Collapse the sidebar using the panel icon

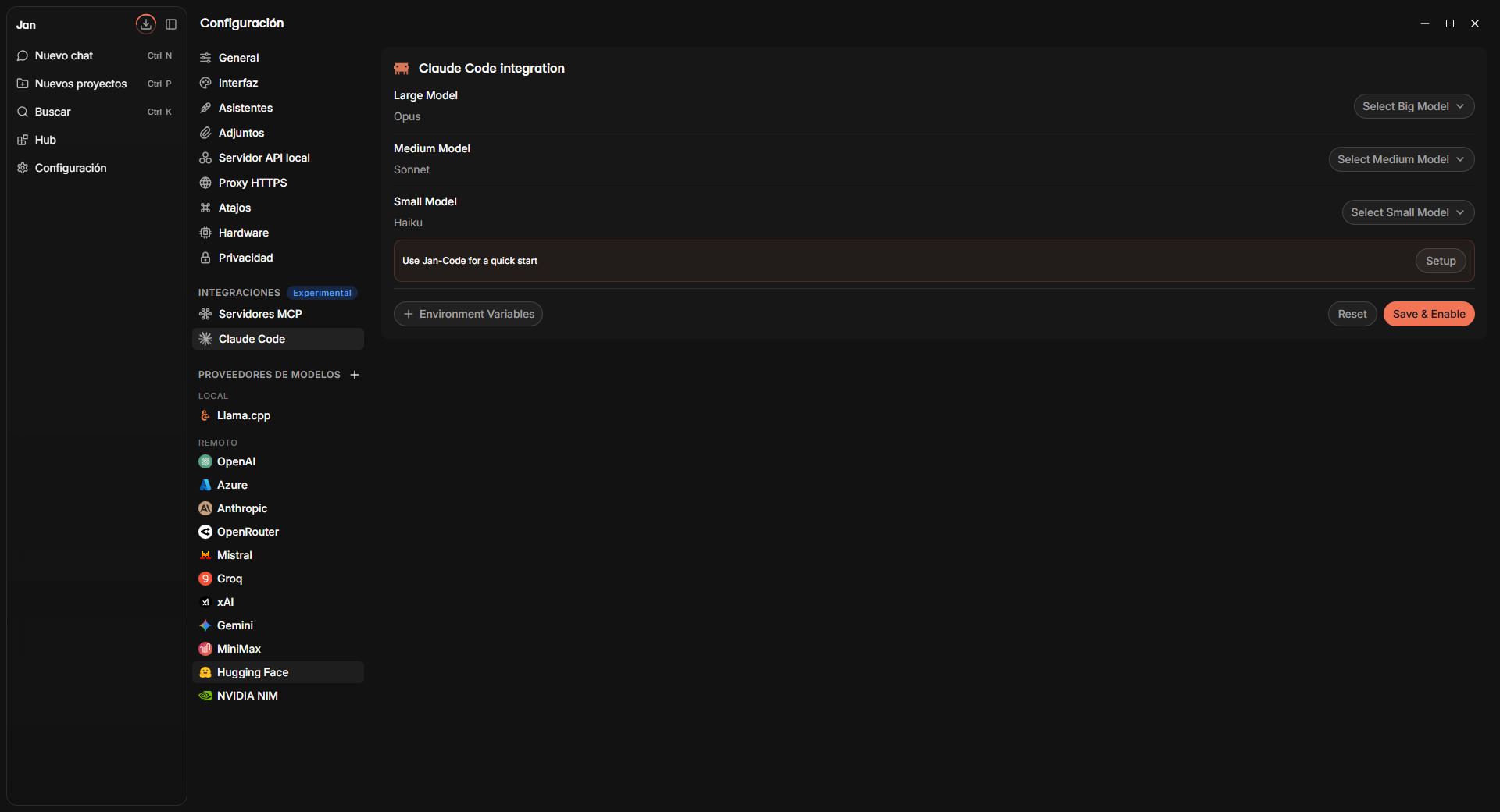[171, 24]
